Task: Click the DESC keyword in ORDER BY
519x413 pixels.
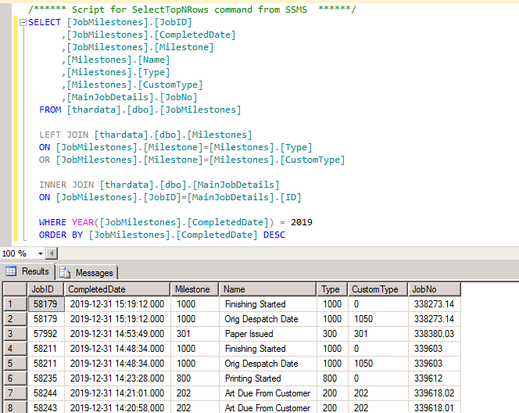Action: (x=274, y=235)
